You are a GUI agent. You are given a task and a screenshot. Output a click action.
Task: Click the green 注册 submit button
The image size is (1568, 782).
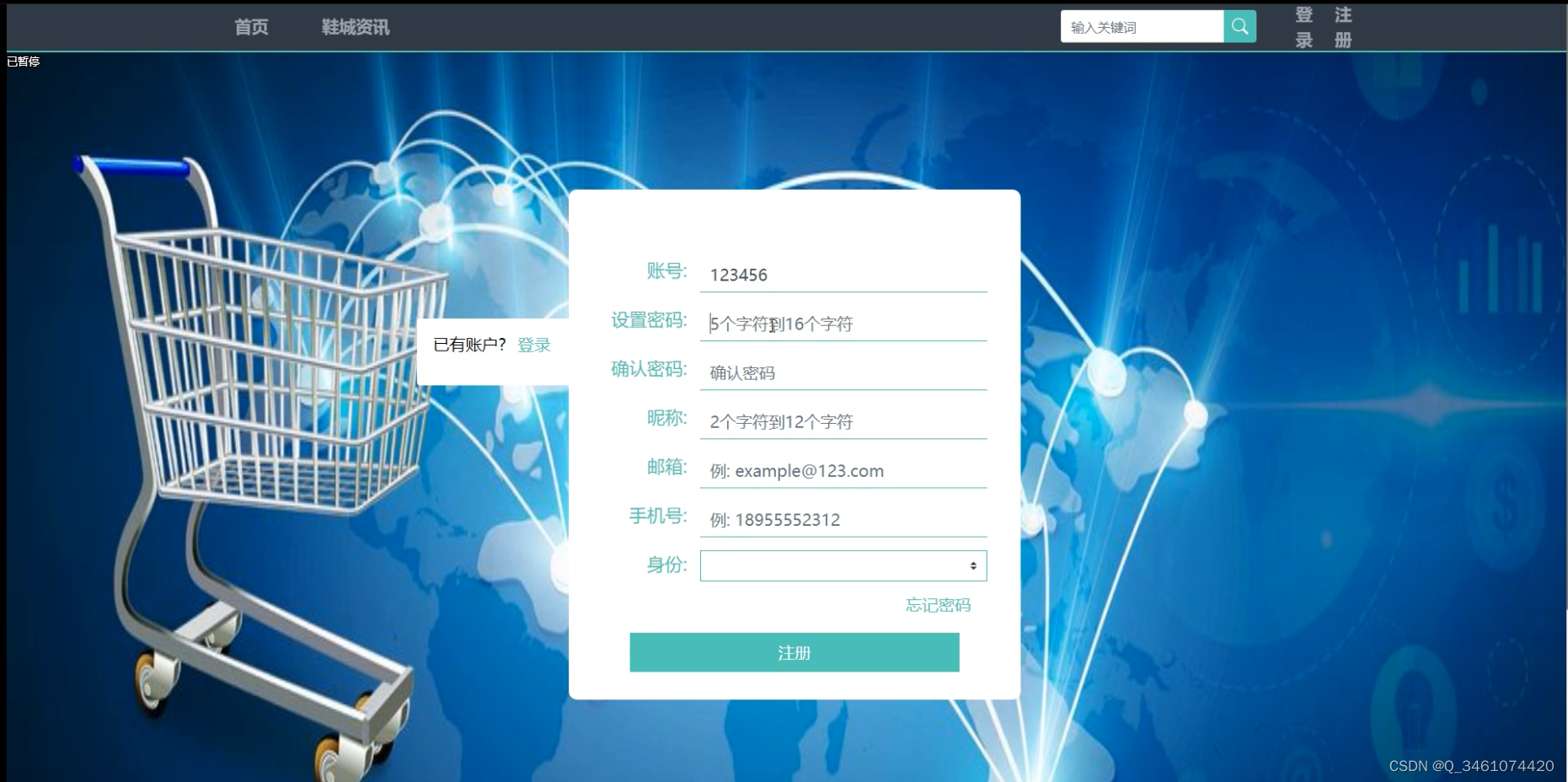coord(795,652)
